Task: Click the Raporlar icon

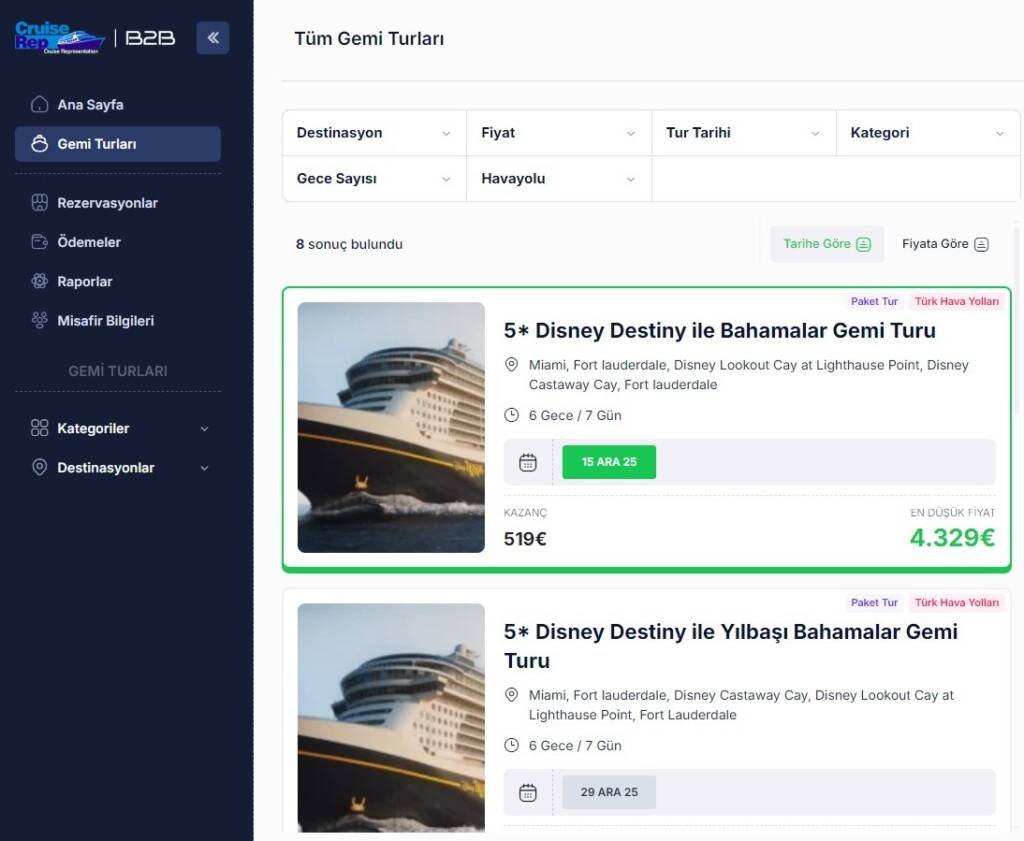Action: pos(39,281)
